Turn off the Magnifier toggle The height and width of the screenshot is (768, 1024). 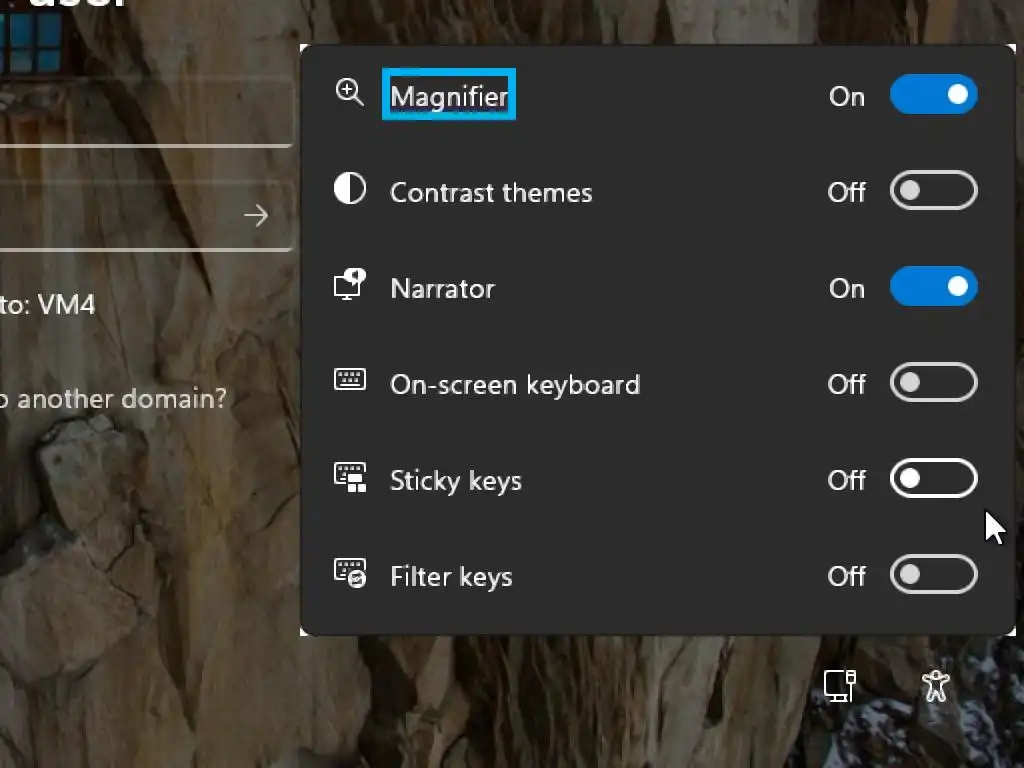(933, 95)
